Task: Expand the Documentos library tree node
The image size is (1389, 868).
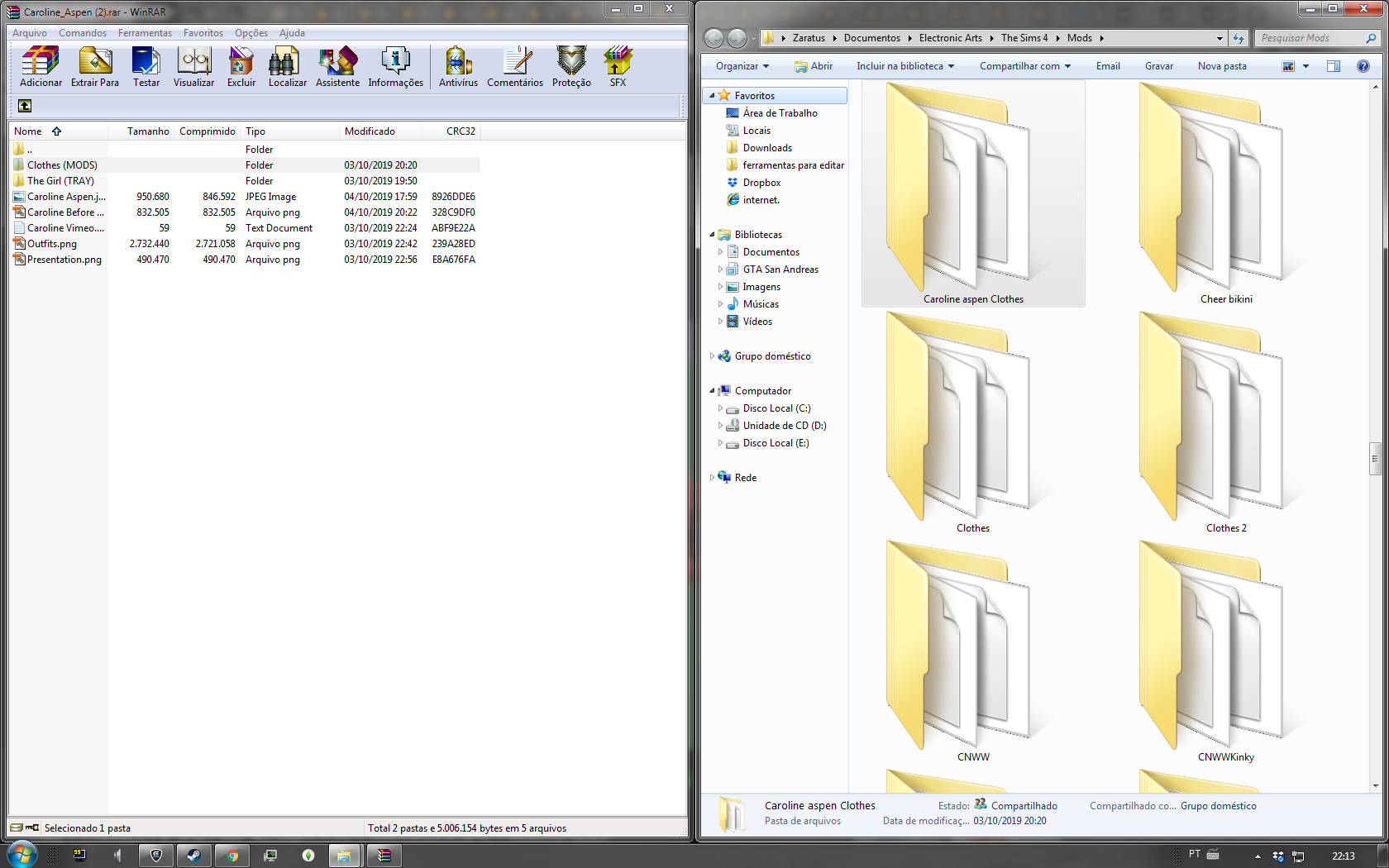Action: point(720,252)
